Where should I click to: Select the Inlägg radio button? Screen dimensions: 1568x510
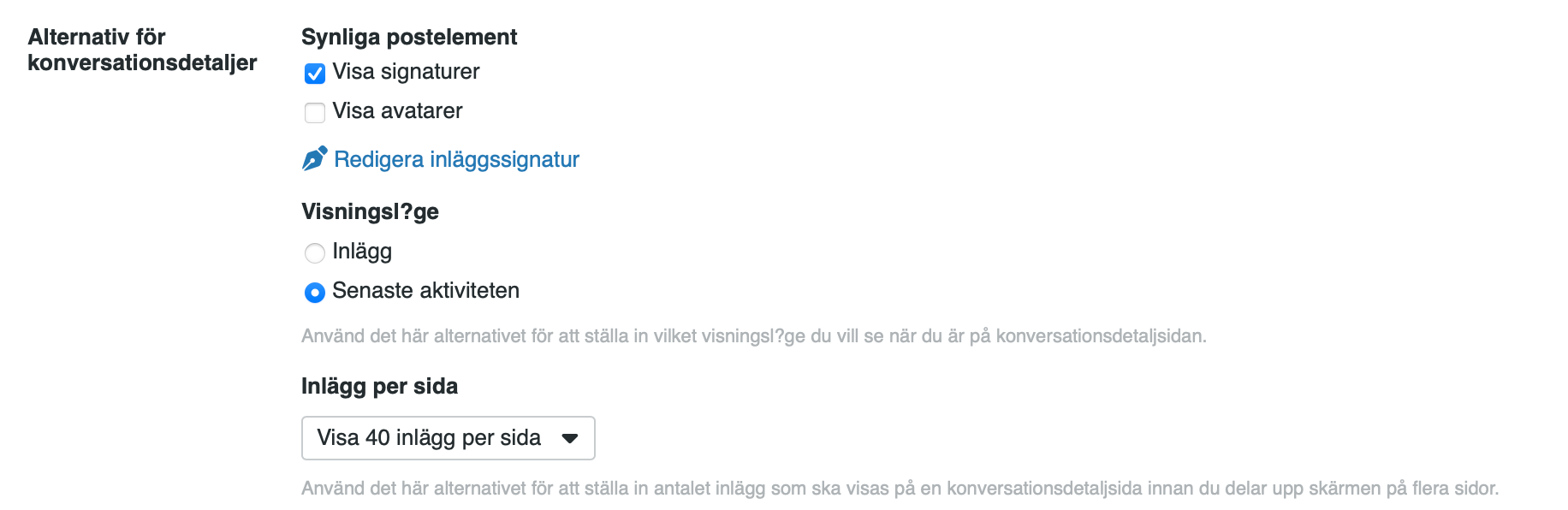[x=315, y=252]
